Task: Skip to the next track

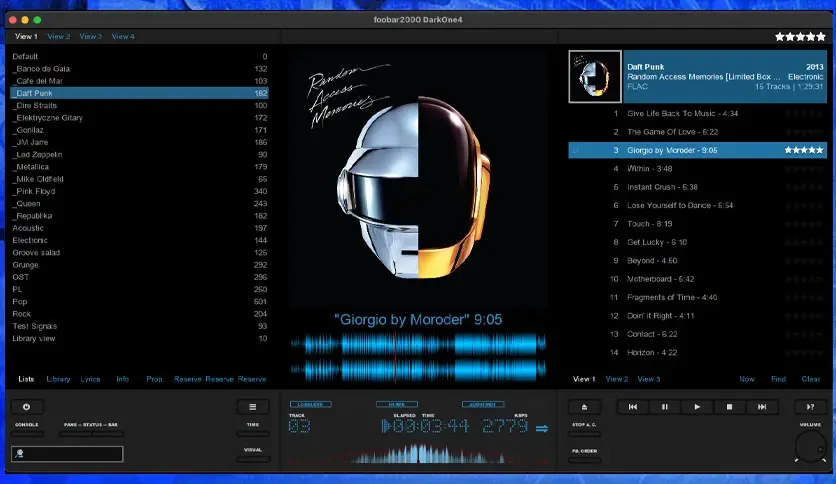Action: [762, 407]
